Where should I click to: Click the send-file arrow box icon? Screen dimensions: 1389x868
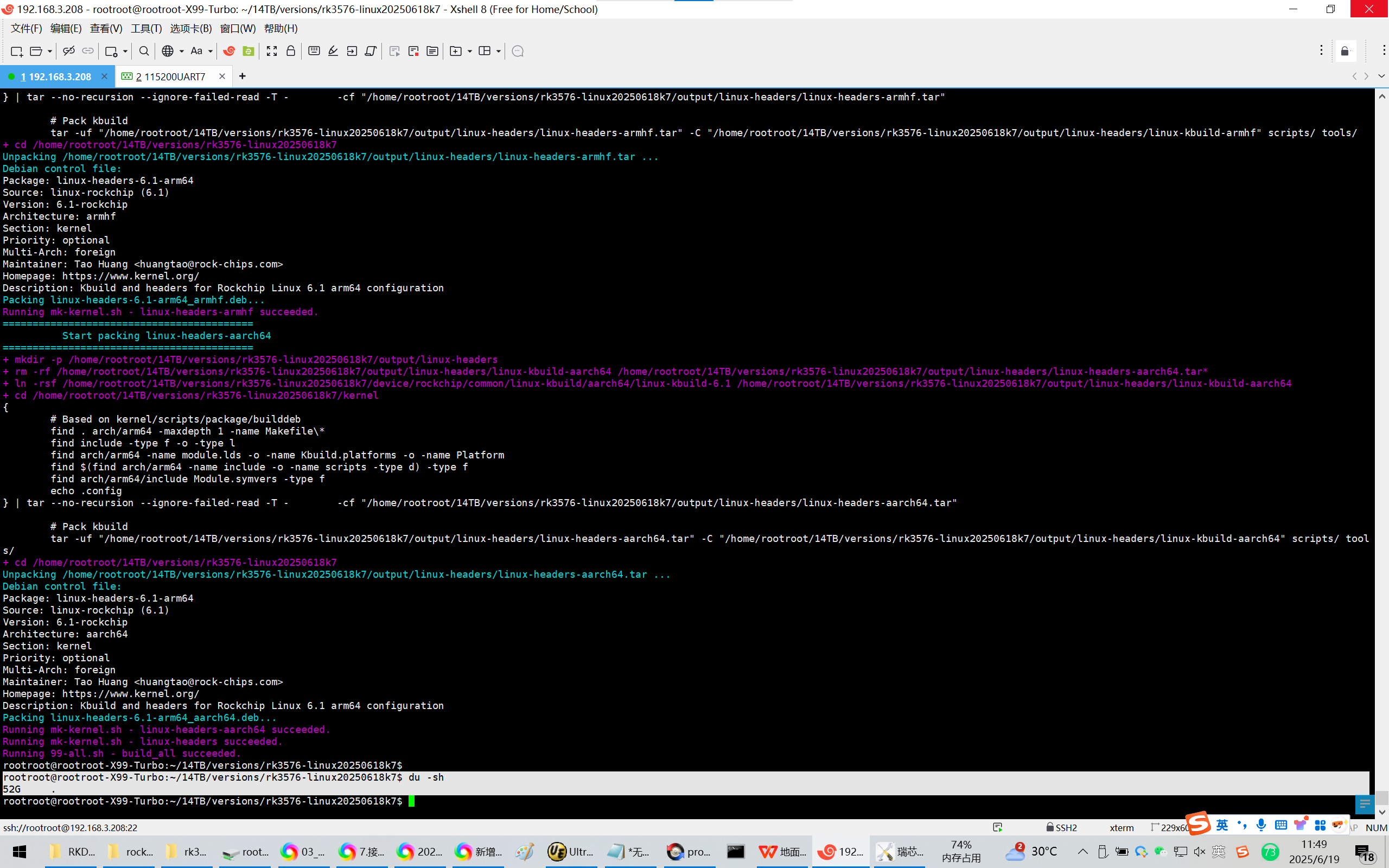pyautogui.click(x=352, y=52)
